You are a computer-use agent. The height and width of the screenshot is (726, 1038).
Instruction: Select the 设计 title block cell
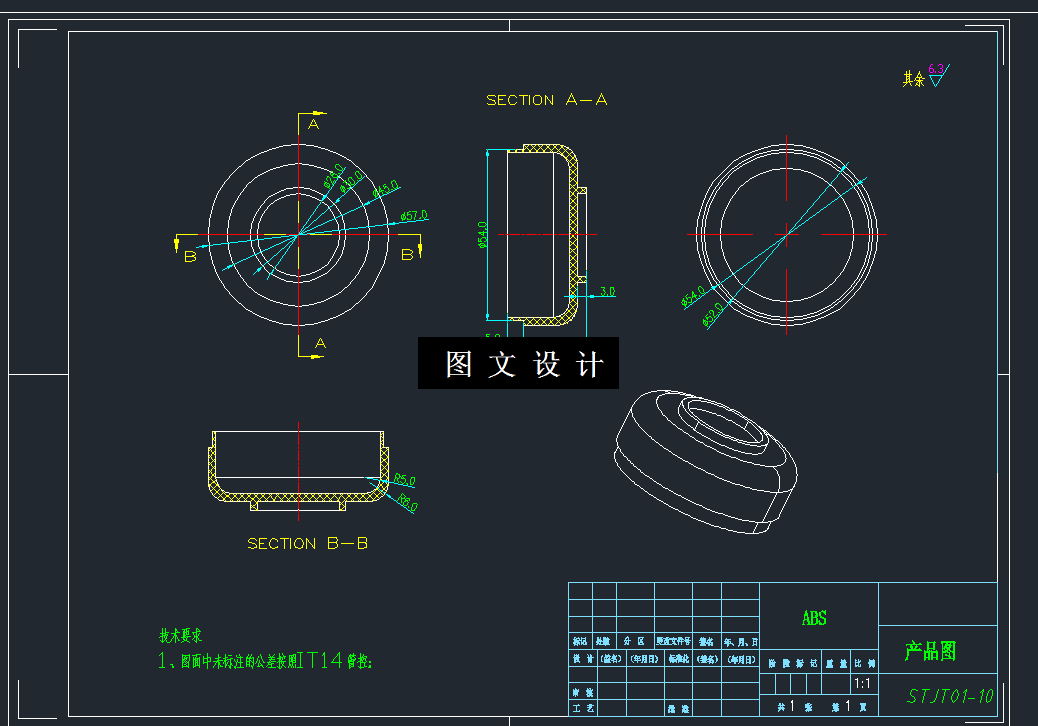point(583,659)
